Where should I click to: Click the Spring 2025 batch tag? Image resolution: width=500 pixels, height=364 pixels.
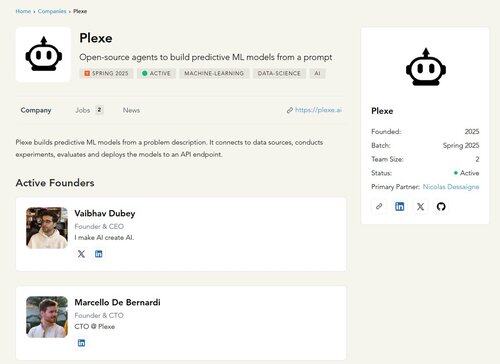(x=106, y=73)
